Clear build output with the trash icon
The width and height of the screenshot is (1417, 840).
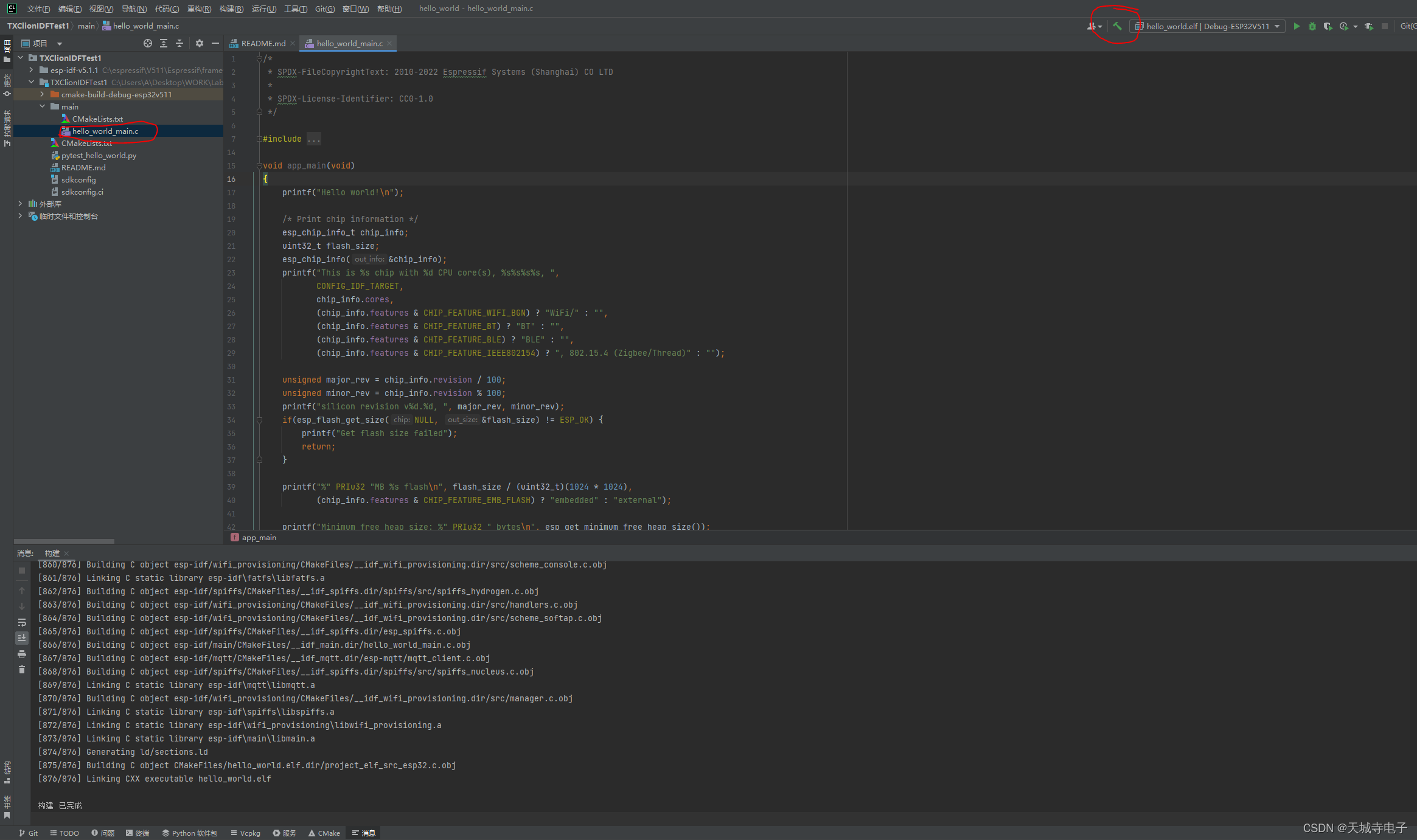click(x=22, y=669)
